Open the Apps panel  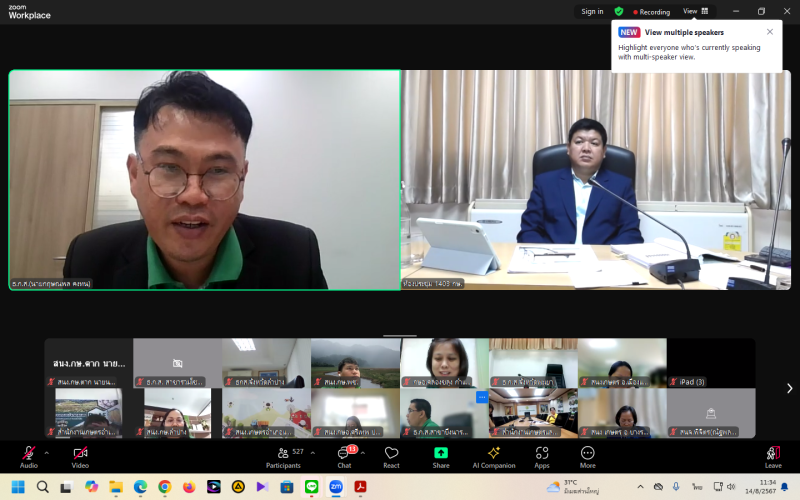point(542,454)
